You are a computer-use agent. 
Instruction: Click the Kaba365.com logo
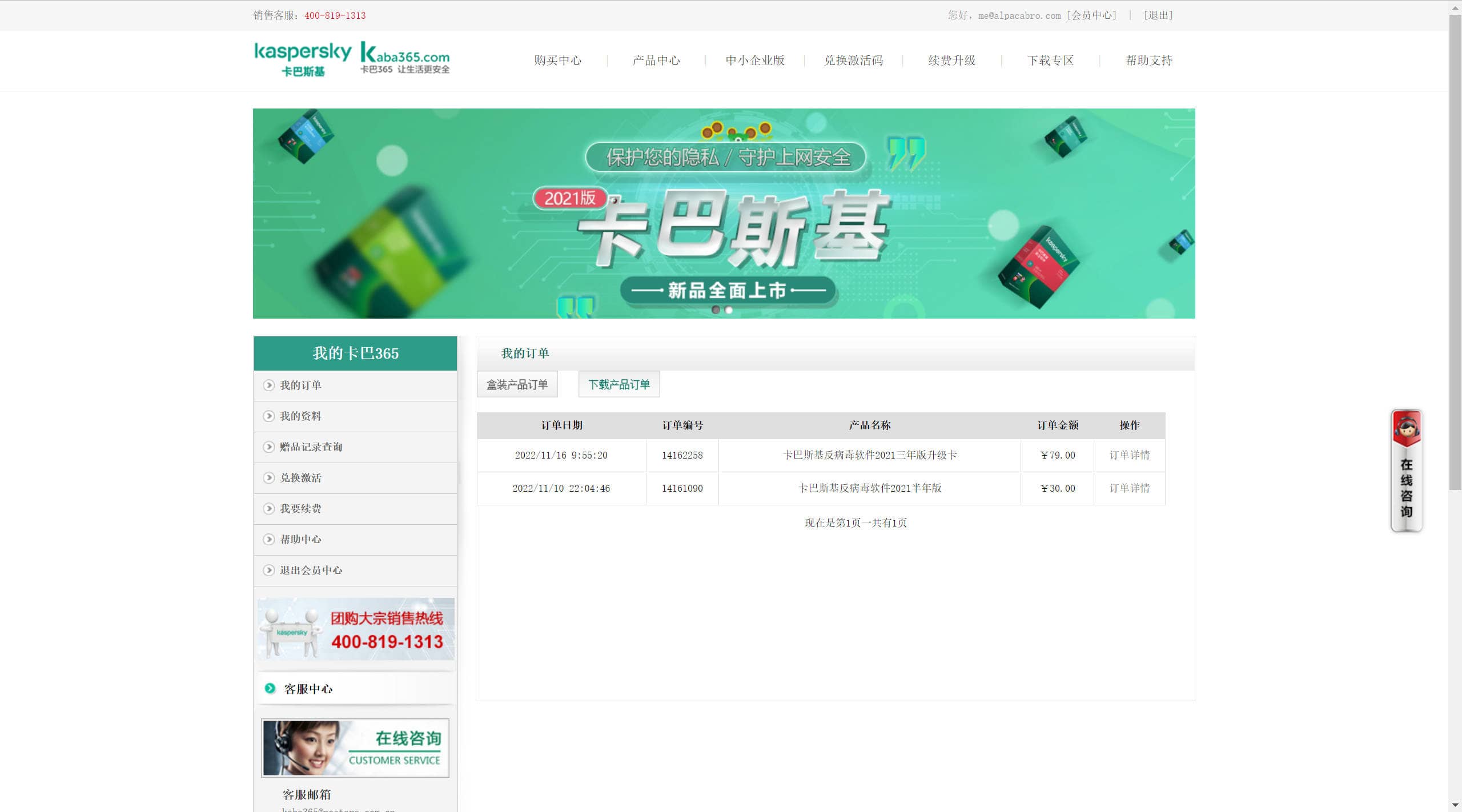click(x=405, y=58)
